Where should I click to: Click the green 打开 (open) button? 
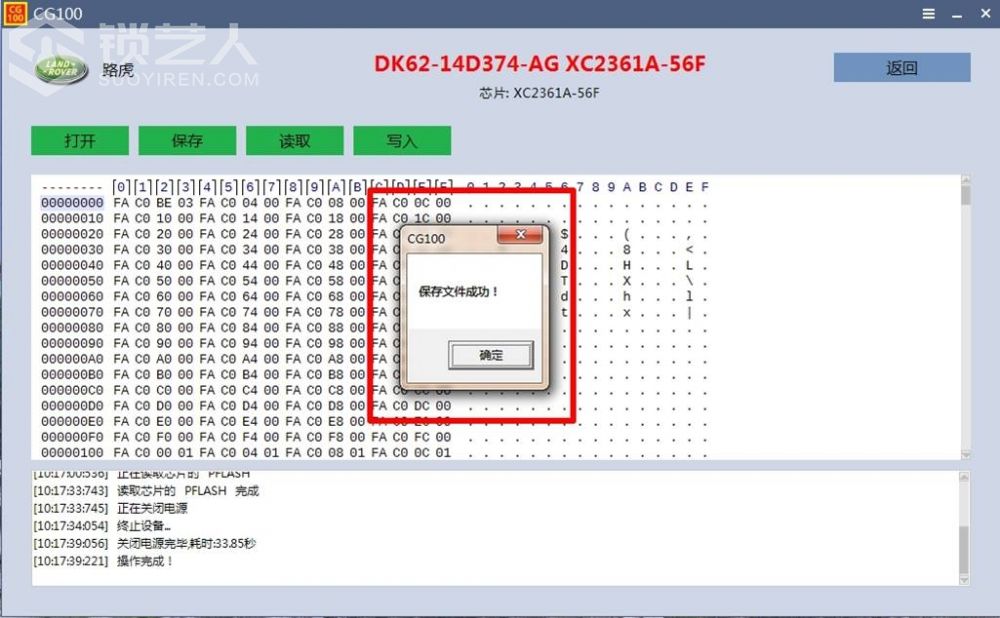click(80, 140)
